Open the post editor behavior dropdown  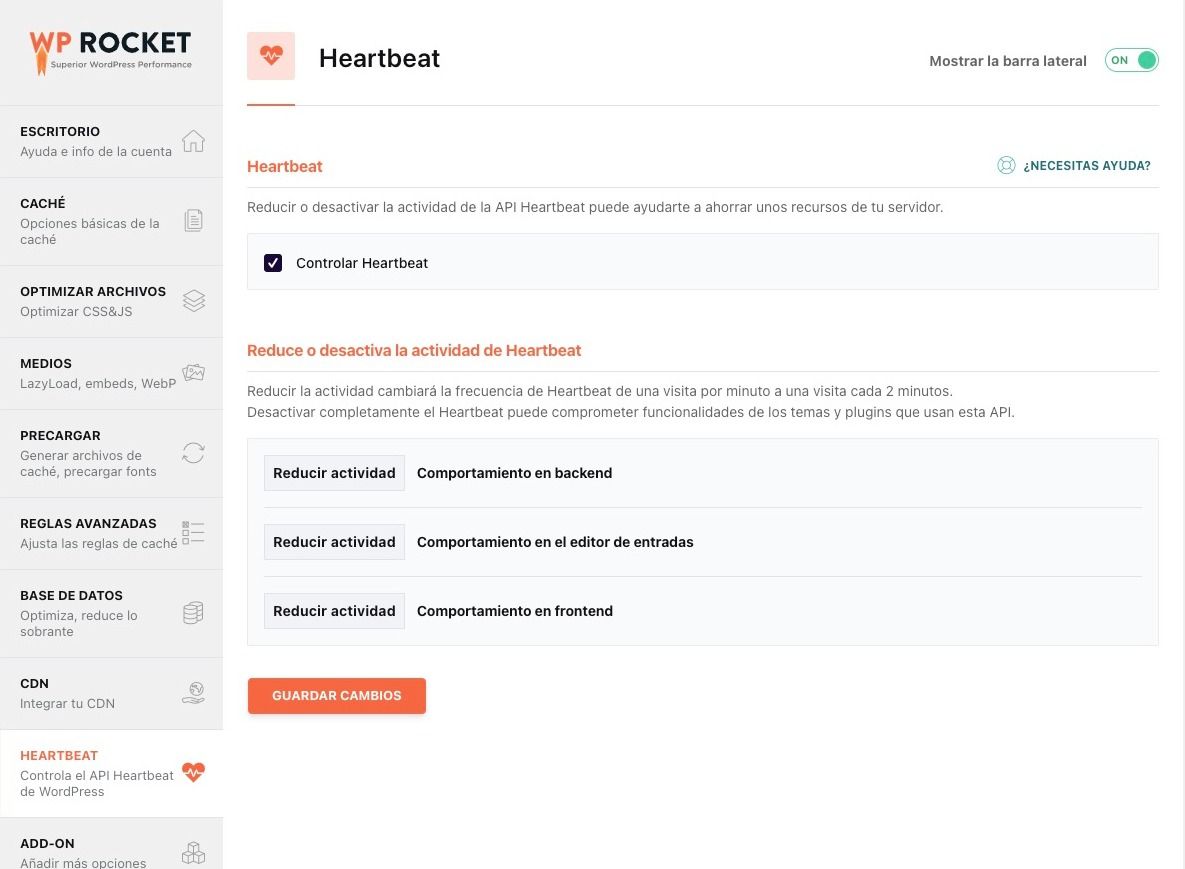(x=334, y=542)
